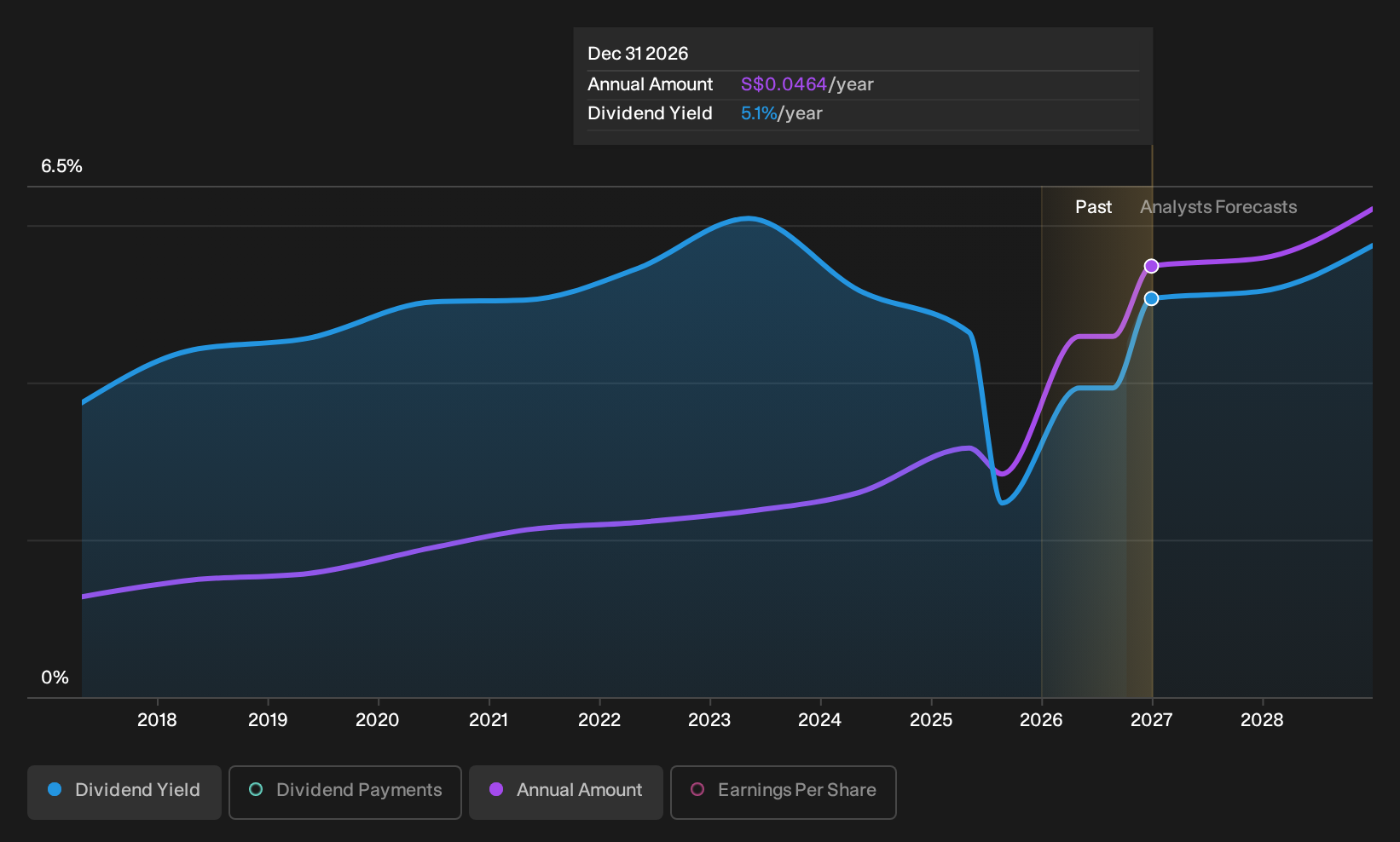This screenshot has height=842, width=1400.
Task: Click the 2027 x-axis label
Action: coord(1151,720)
